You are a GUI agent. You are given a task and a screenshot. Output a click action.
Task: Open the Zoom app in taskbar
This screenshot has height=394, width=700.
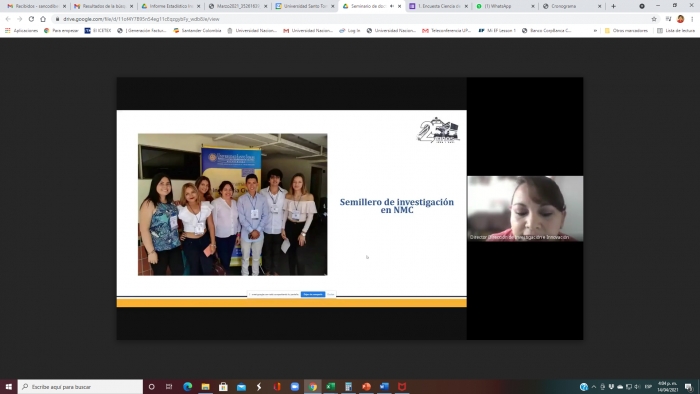pyautogui.click(x=295, y=386)
